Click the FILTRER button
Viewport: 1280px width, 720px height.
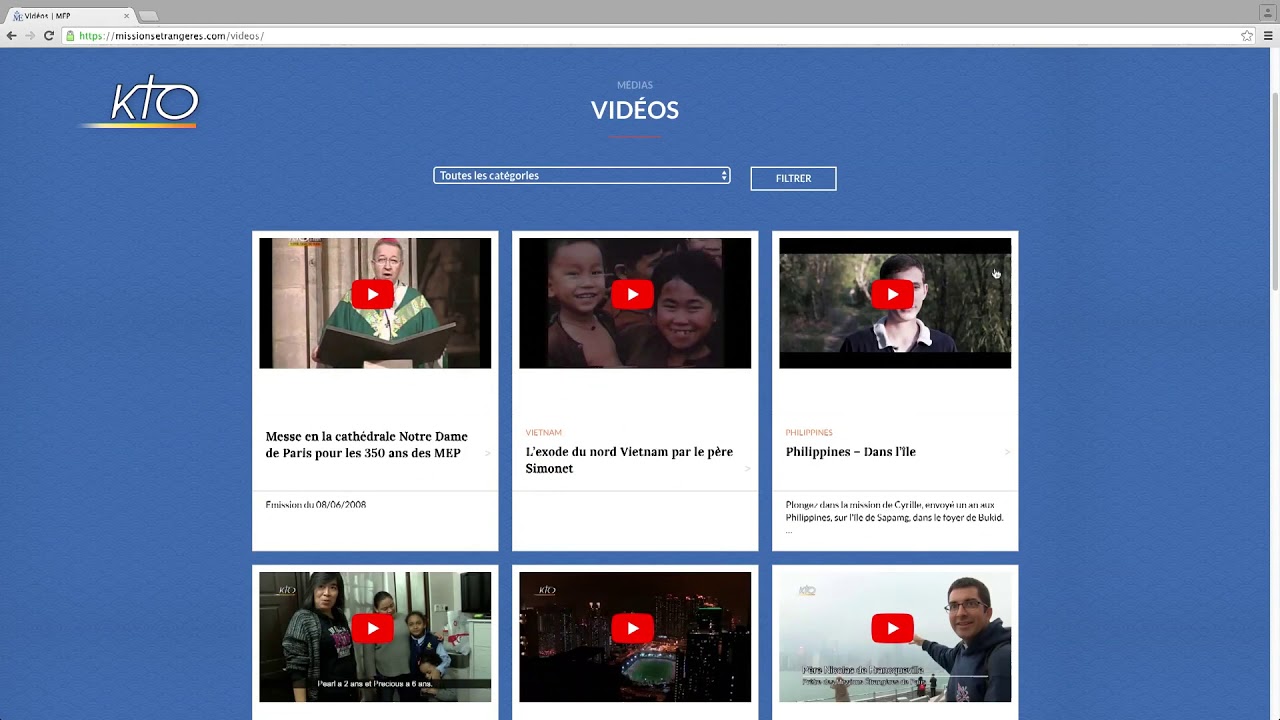793,178
